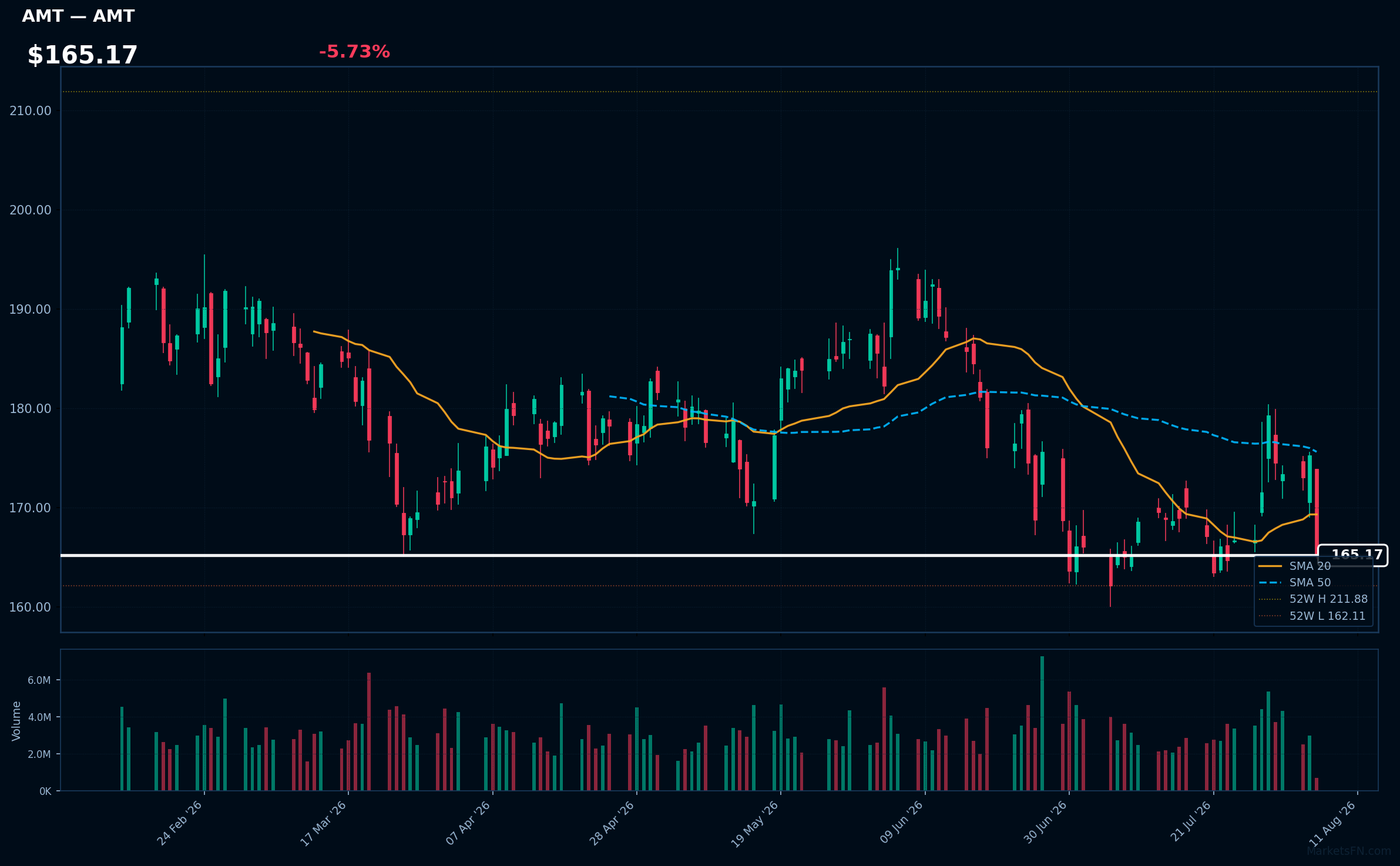Click the 0K volume axis label
Screen dimensions: 1400x866
tap(46, 791)
